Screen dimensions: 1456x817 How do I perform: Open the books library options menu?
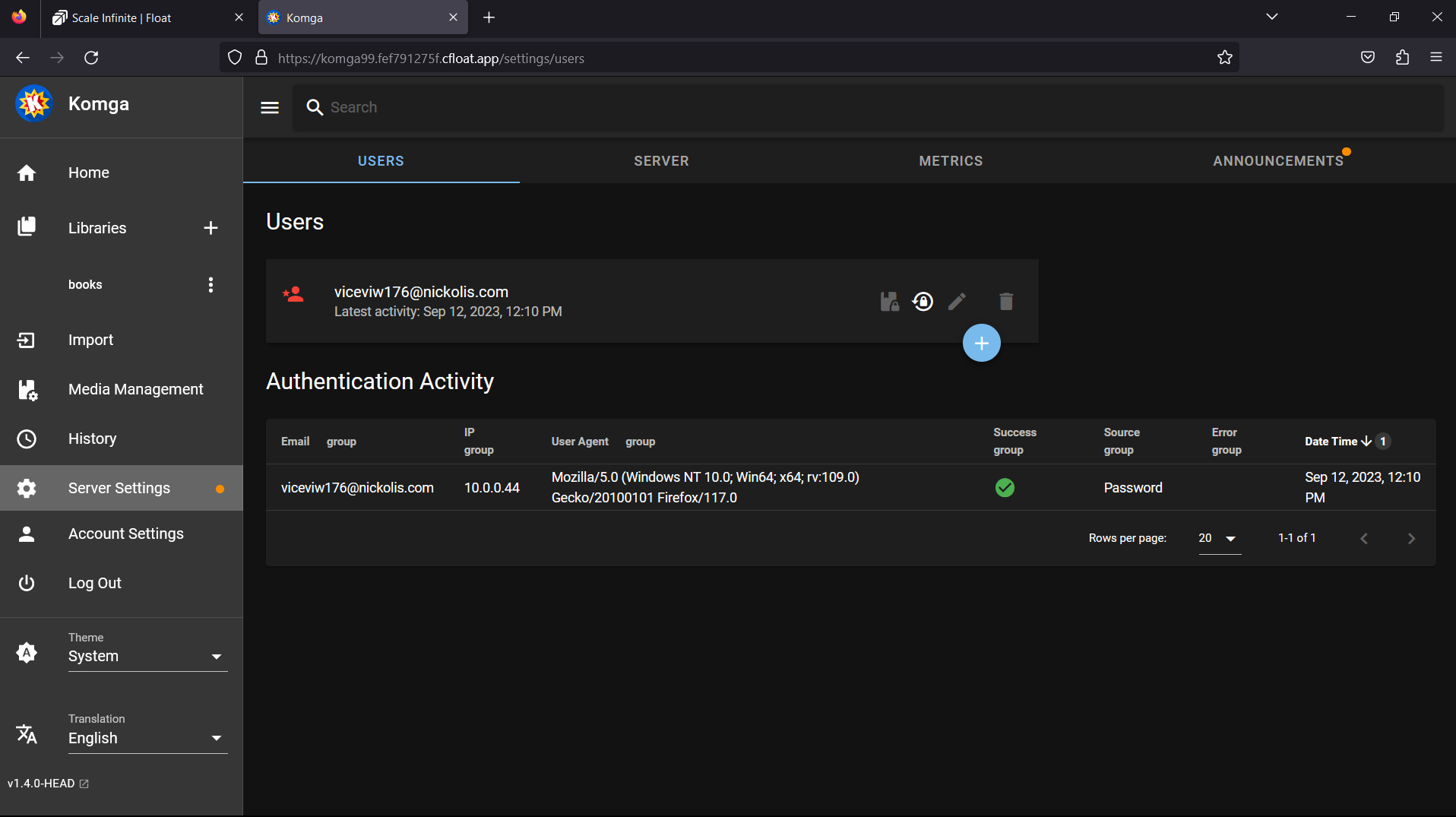tap(210, 284)
